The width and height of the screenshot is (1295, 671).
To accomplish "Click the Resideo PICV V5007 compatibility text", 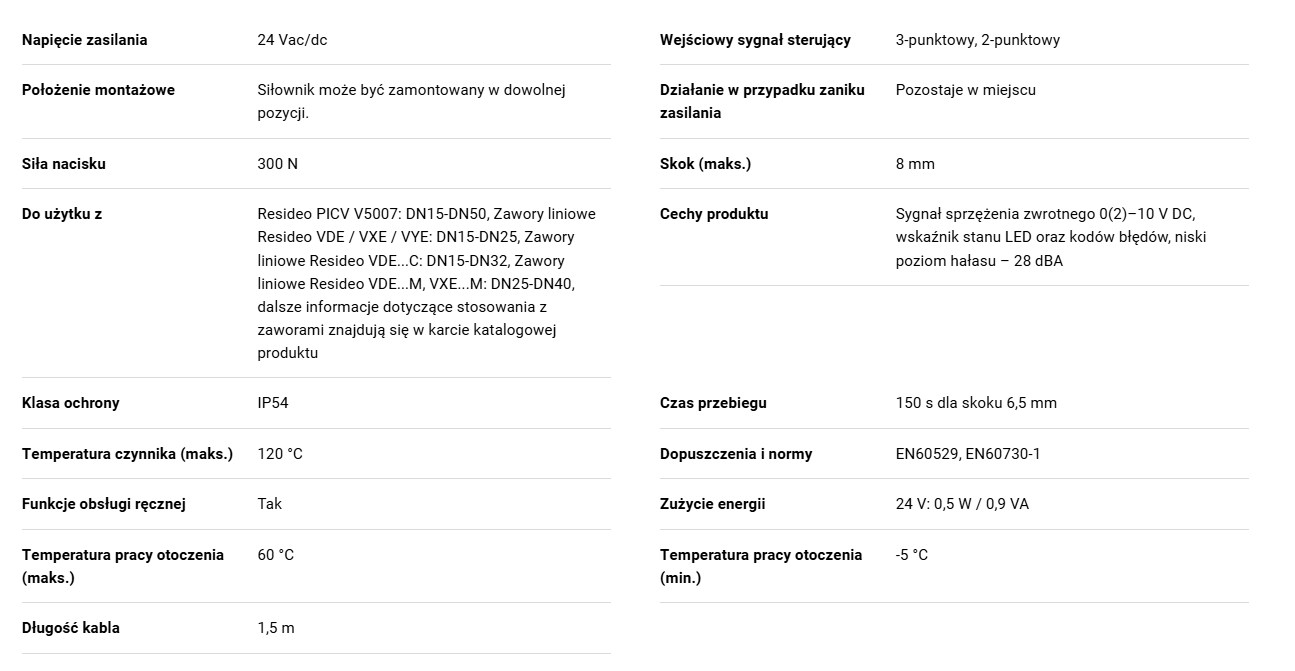I will pos(427,283).
